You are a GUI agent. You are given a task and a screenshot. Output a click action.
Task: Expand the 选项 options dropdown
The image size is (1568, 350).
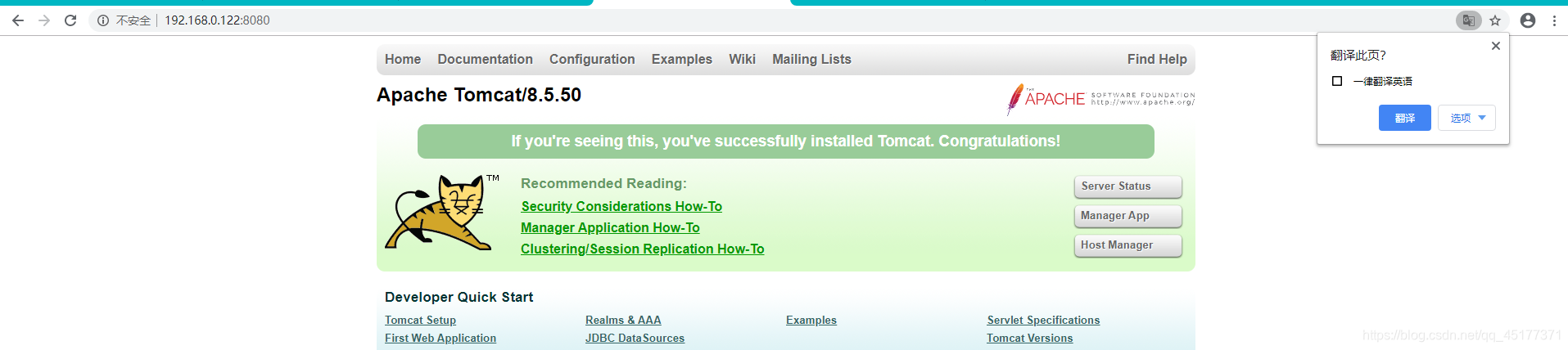tap(1466, 118)
